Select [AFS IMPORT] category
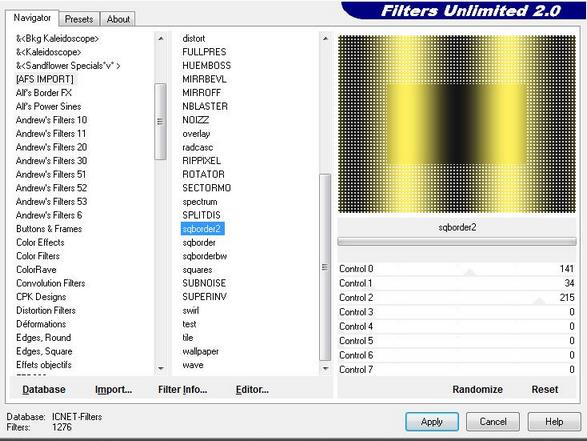This screenshot has height=441, width=587. pyautogui.click(x=45, y=79)
